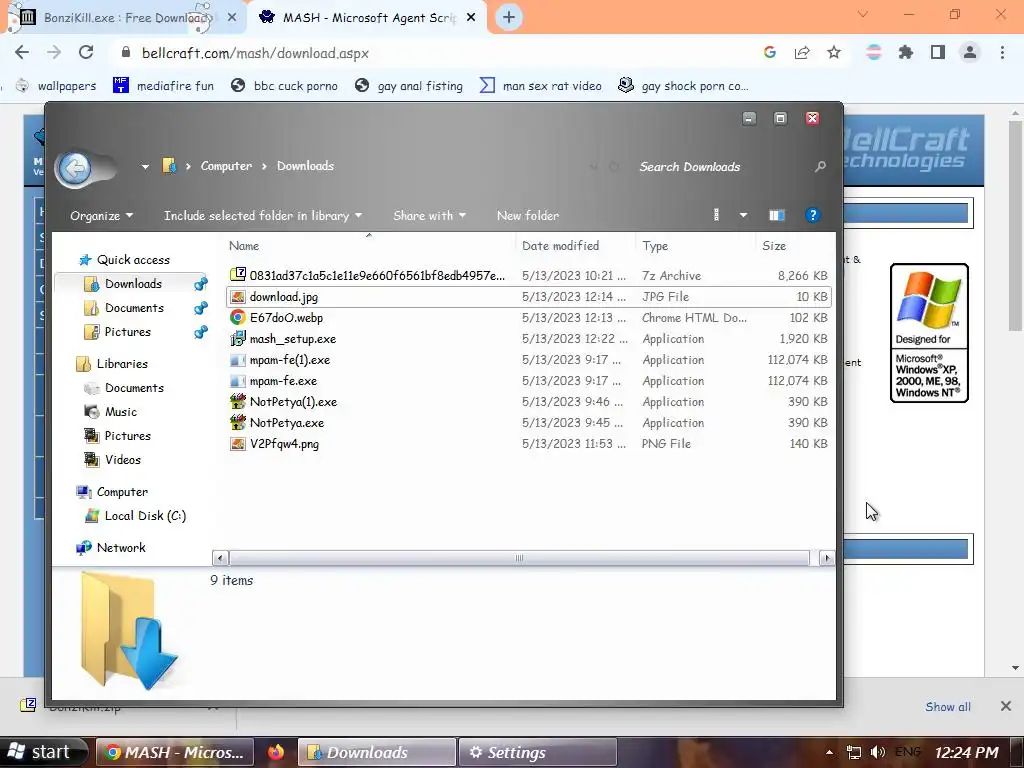
Task: Open Chrome three-dot menu
Action: tap(1002, 52)
